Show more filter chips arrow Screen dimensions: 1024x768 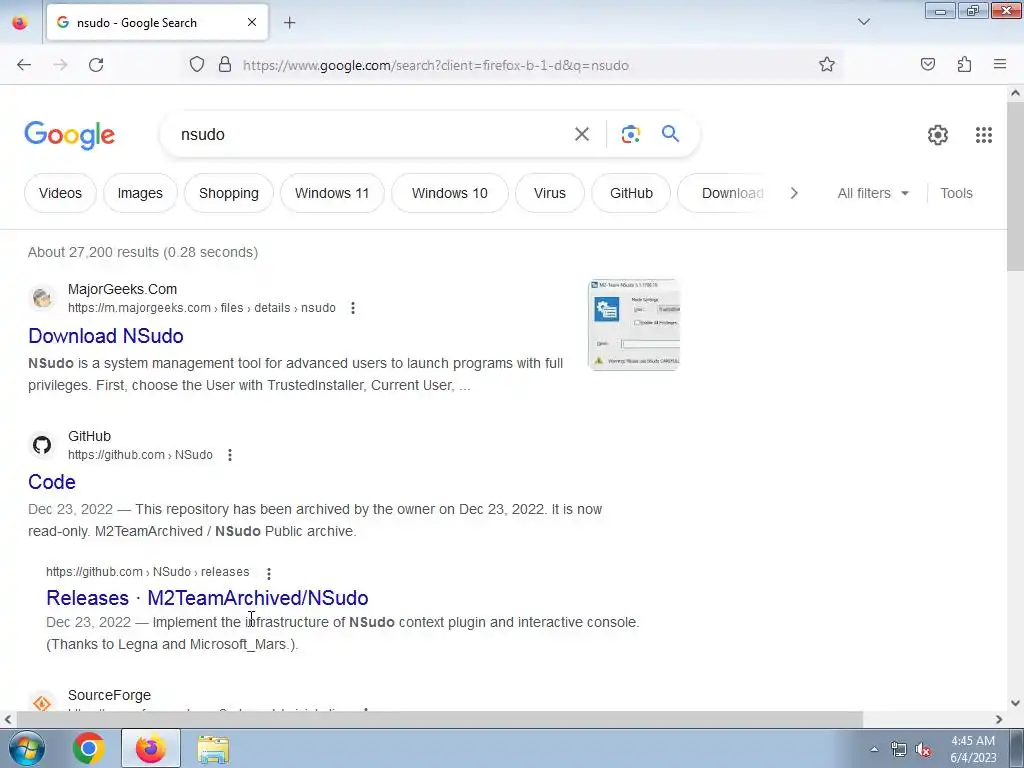click(x=793, y=193)
